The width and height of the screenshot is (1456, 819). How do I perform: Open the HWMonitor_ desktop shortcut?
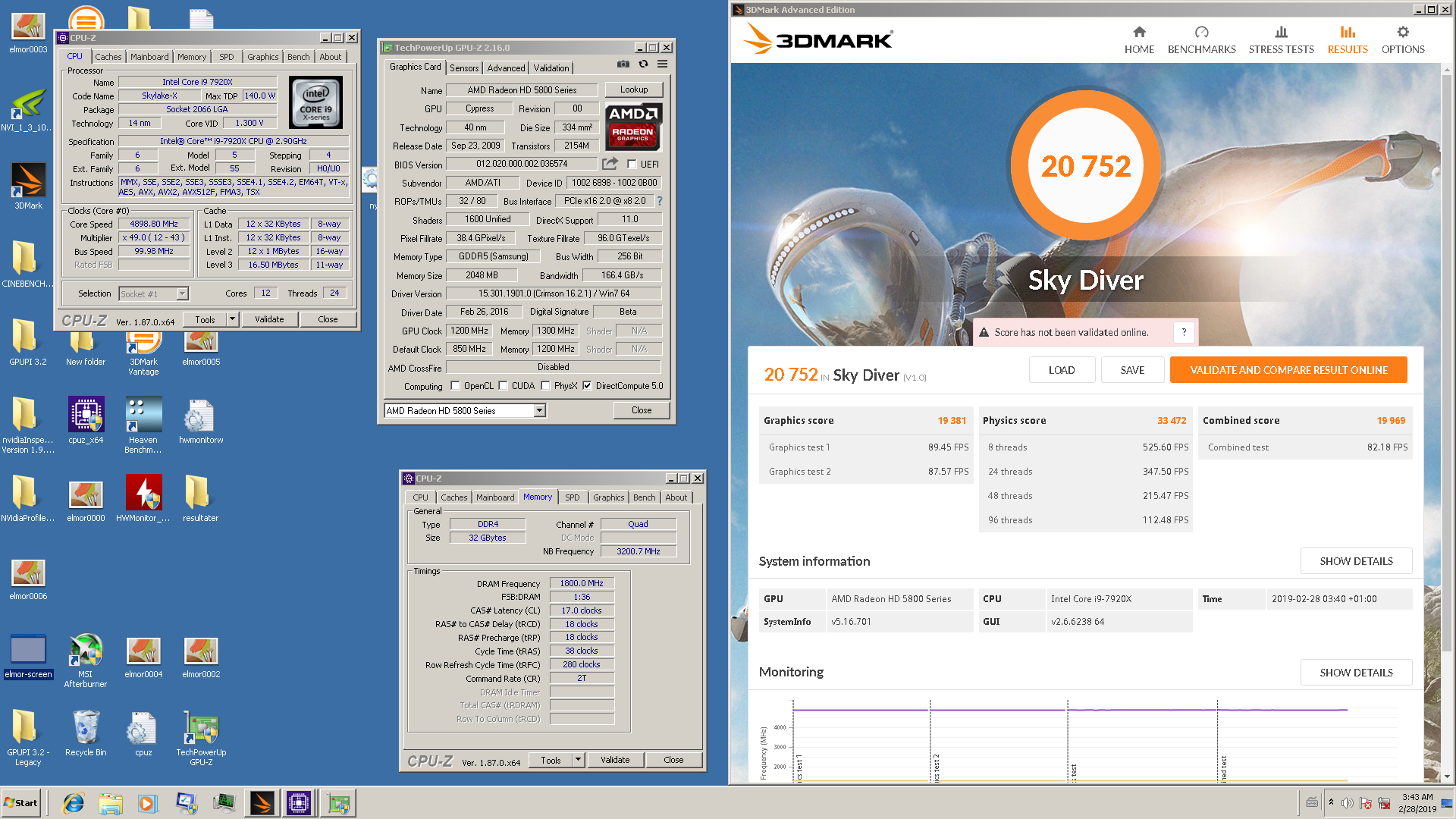point(143,499)
